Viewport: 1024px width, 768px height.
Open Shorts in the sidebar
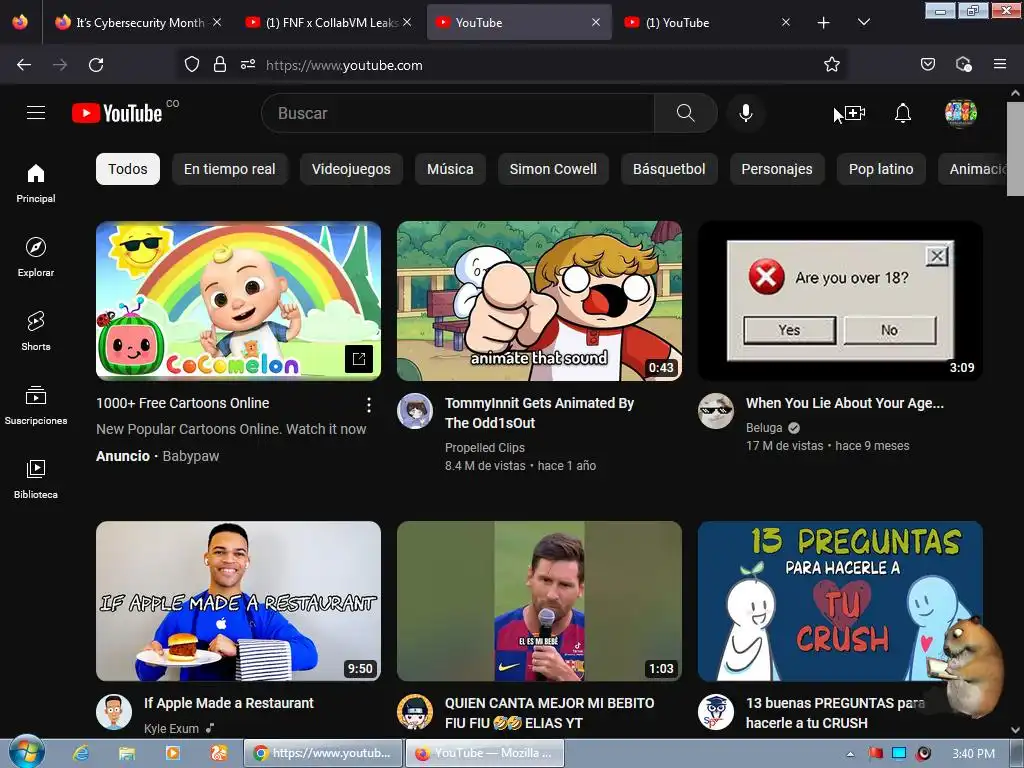click(36, 331)
